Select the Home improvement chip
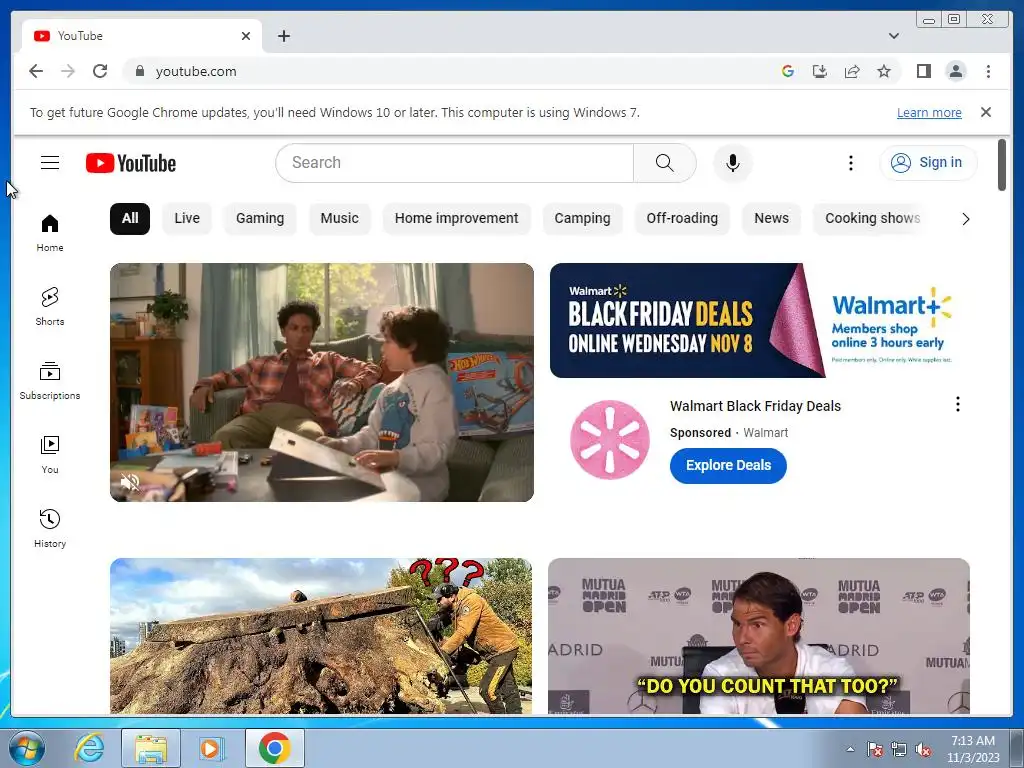The height and width of the screenshot is (768, 1024). point(456,218)
